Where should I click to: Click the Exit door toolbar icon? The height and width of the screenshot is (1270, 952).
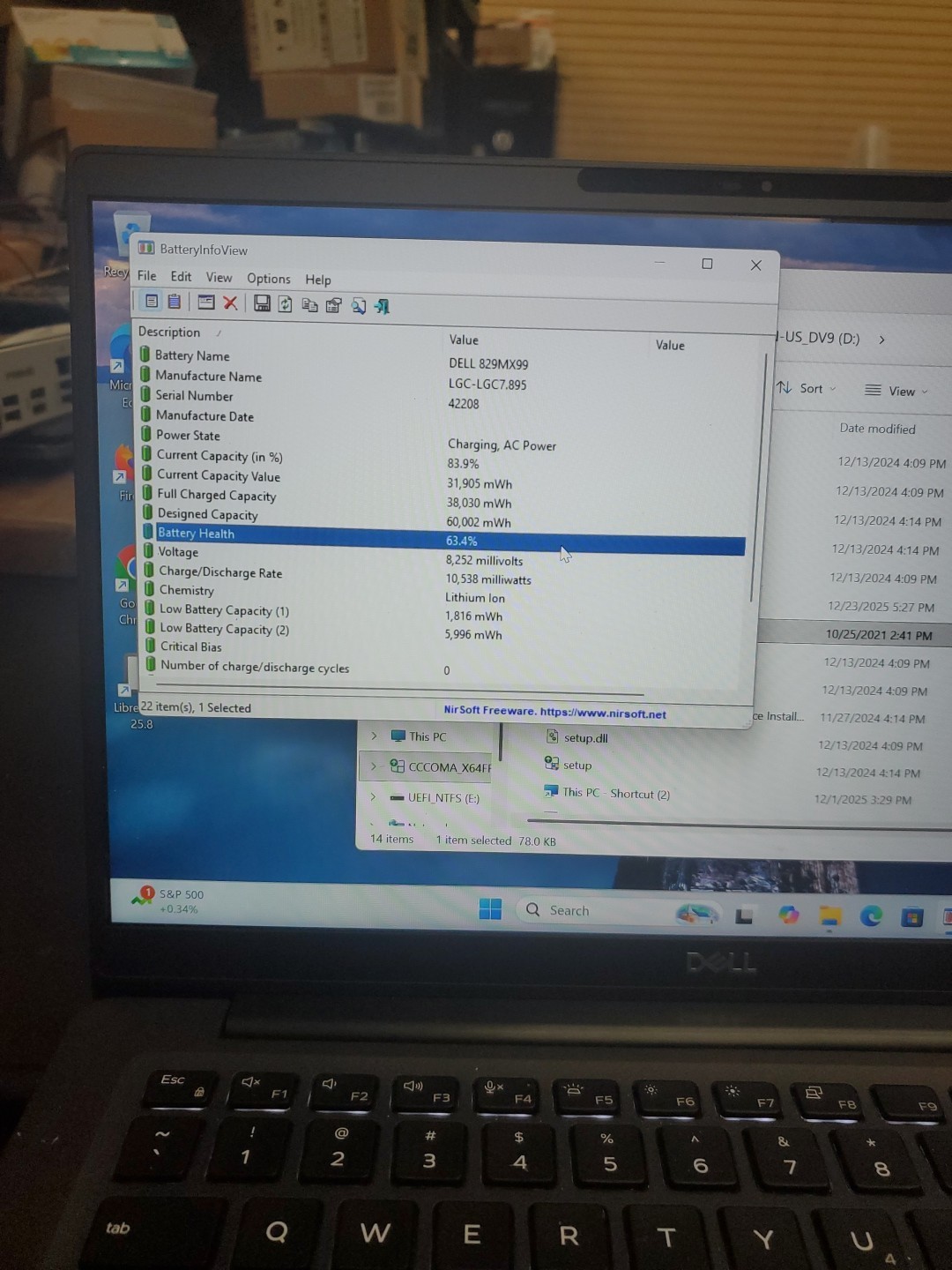tap(382, 306)
